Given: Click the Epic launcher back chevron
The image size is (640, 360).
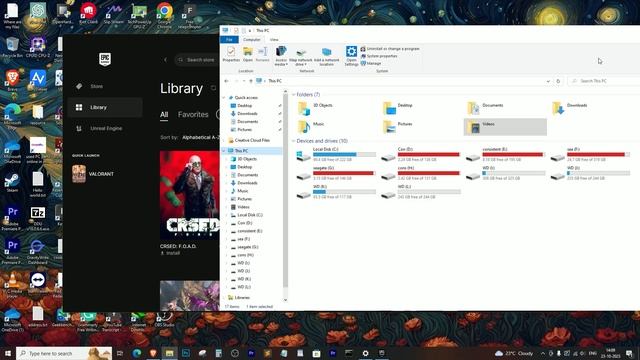Looking at the screenshot, I should [165, 60].
